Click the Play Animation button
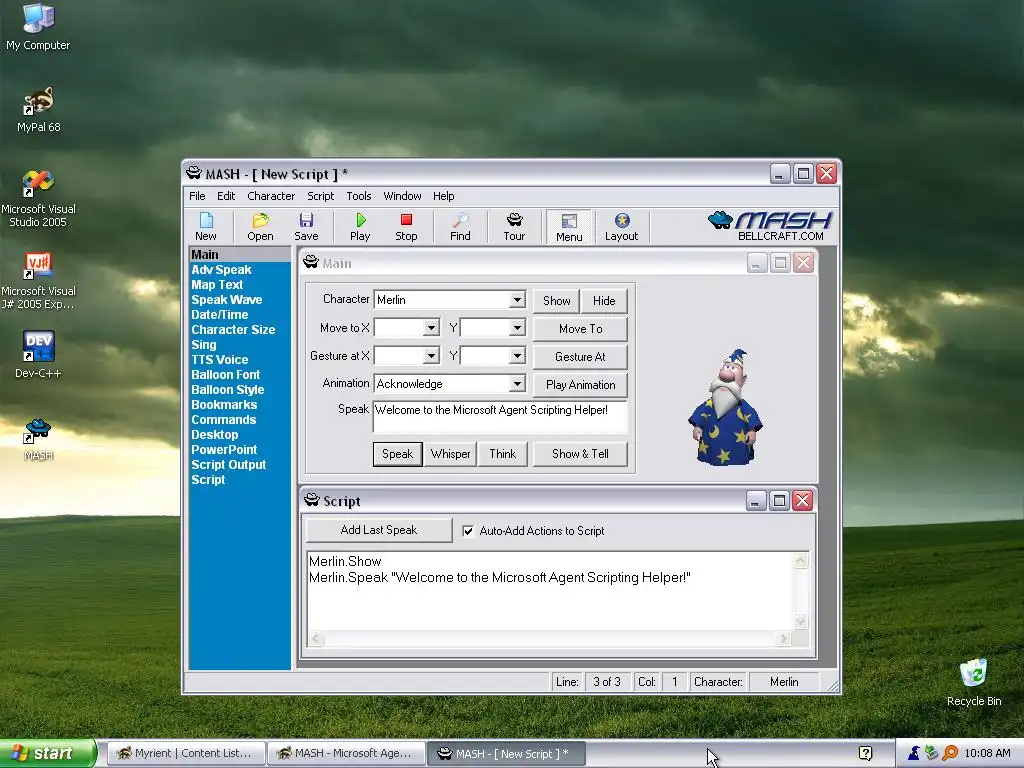Viewport: 1024px width, 768px height. click(581, 385)
